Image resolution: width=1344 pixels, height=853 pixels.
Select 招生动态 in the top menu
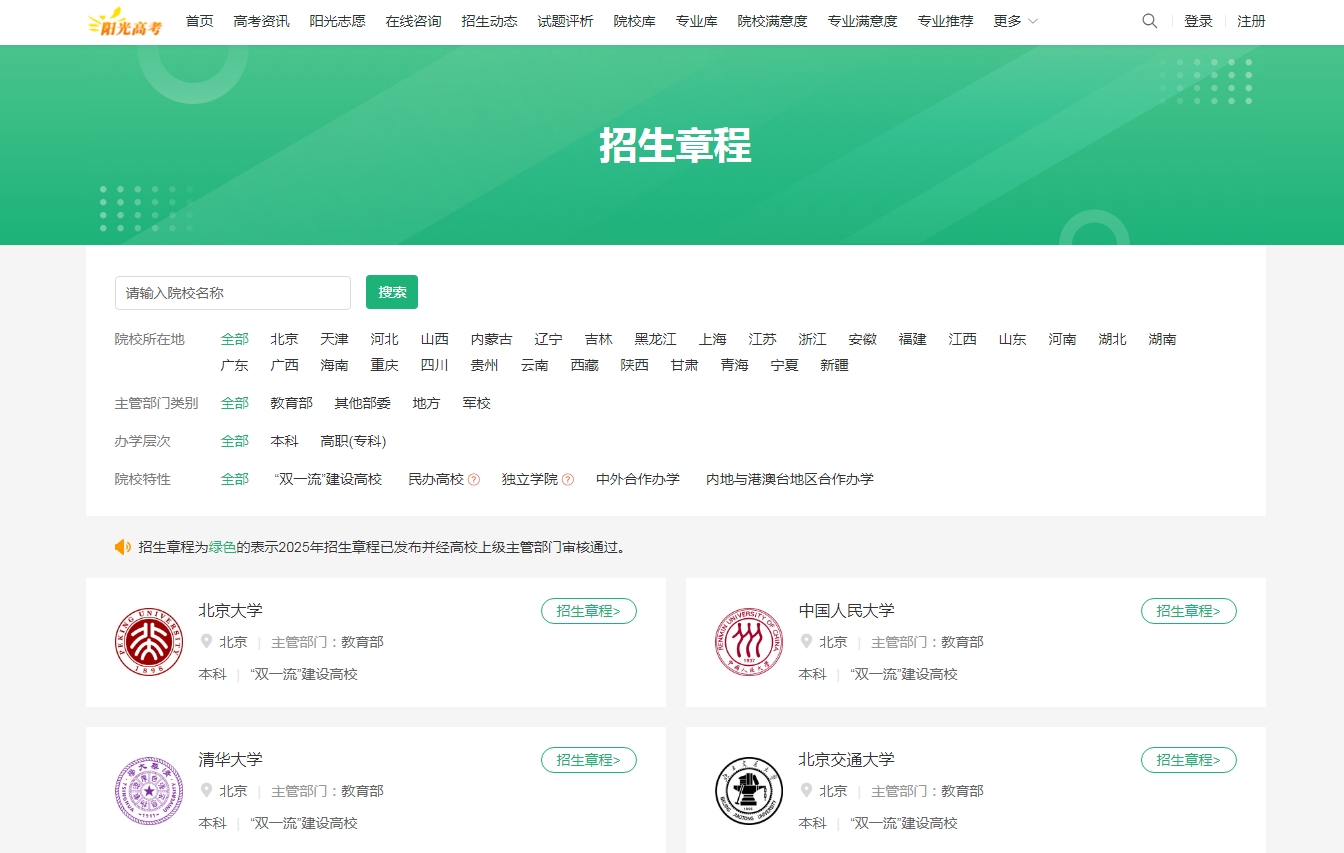(490, 21)
